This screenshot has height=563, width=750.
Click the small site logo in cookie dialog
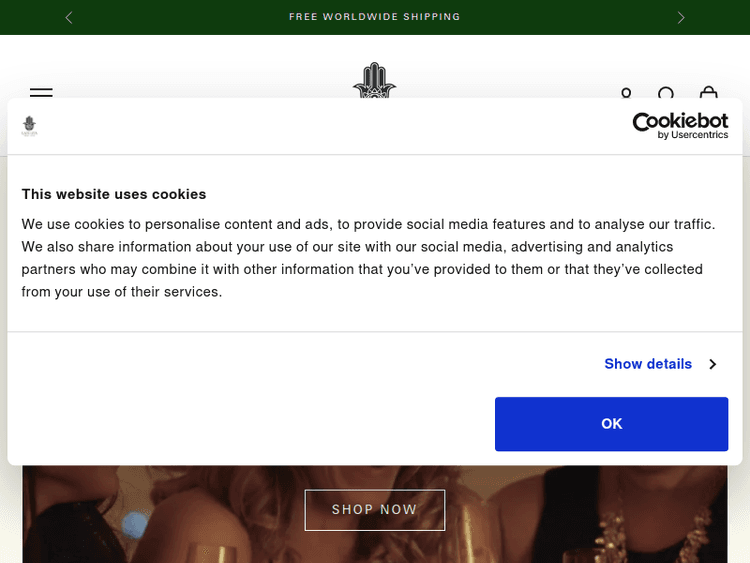(x=29, y=126)
